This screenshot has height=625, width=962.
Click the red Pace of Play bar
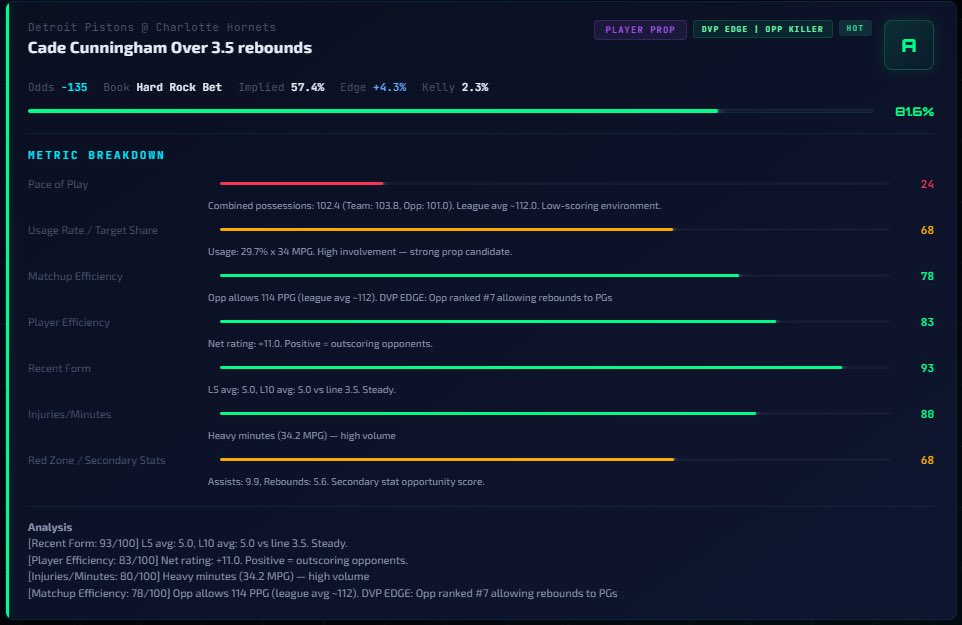click(301, 183)
